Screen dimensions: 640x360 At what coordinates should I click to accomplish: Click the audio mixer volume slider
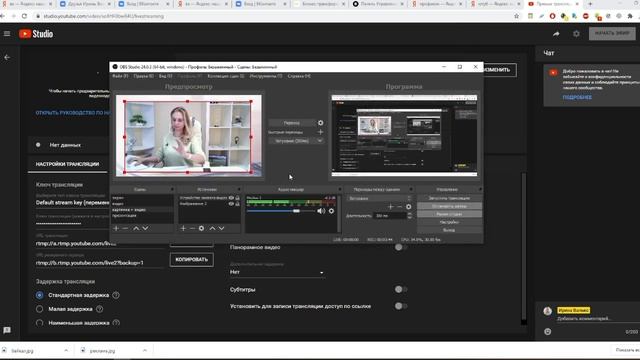(281, 211)
